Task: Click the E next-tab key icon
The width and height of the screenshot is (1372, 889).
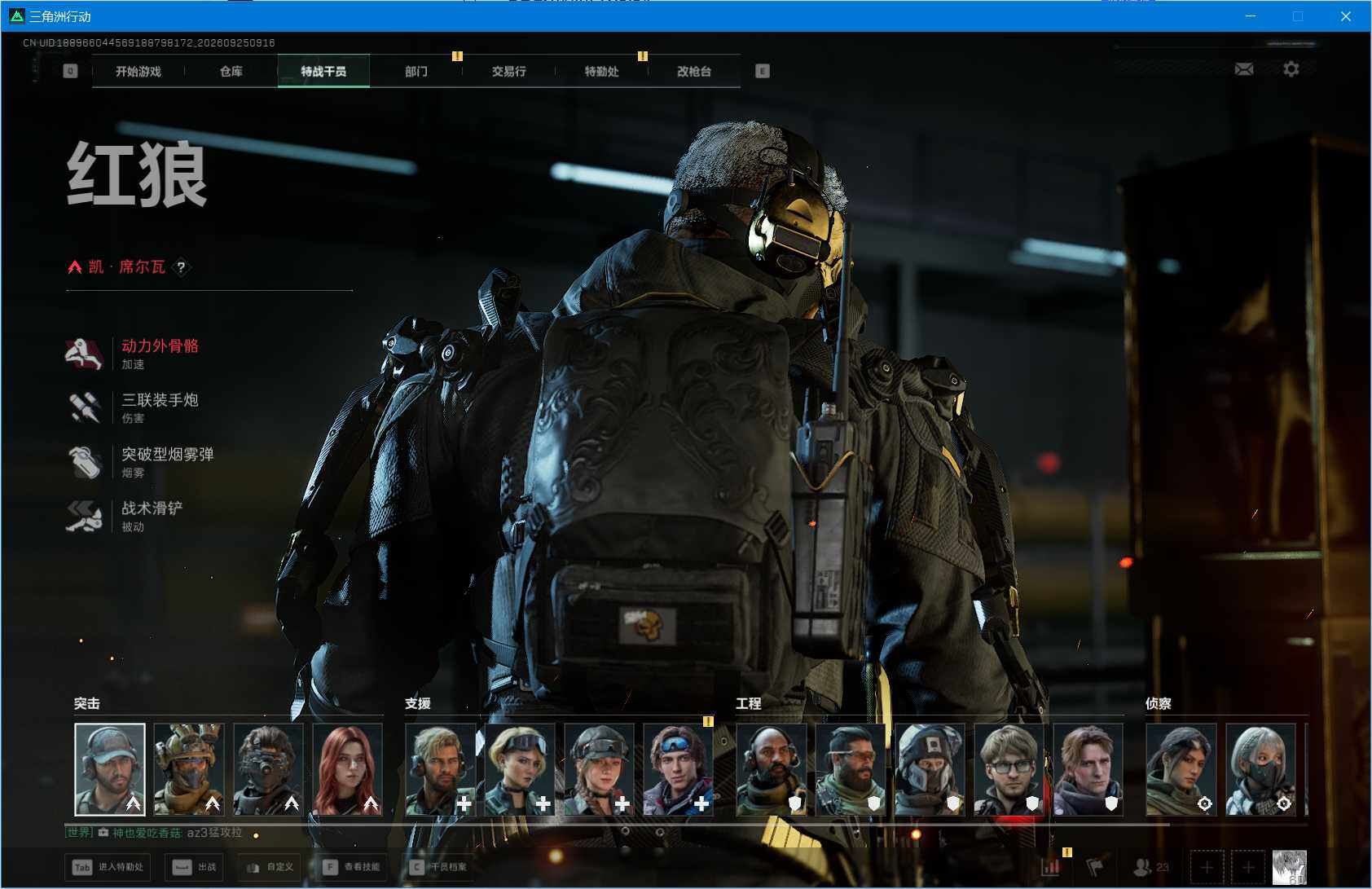Action: (x=763, y=71)
